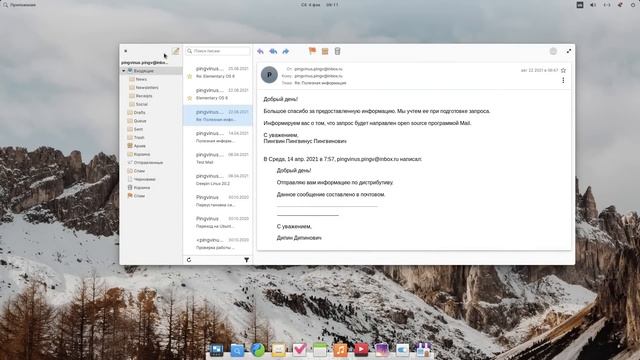Open the sound volume indicator in panel
Image resolution: width=640 pixels, height=360 pixels.
click(x=593, y=5)
